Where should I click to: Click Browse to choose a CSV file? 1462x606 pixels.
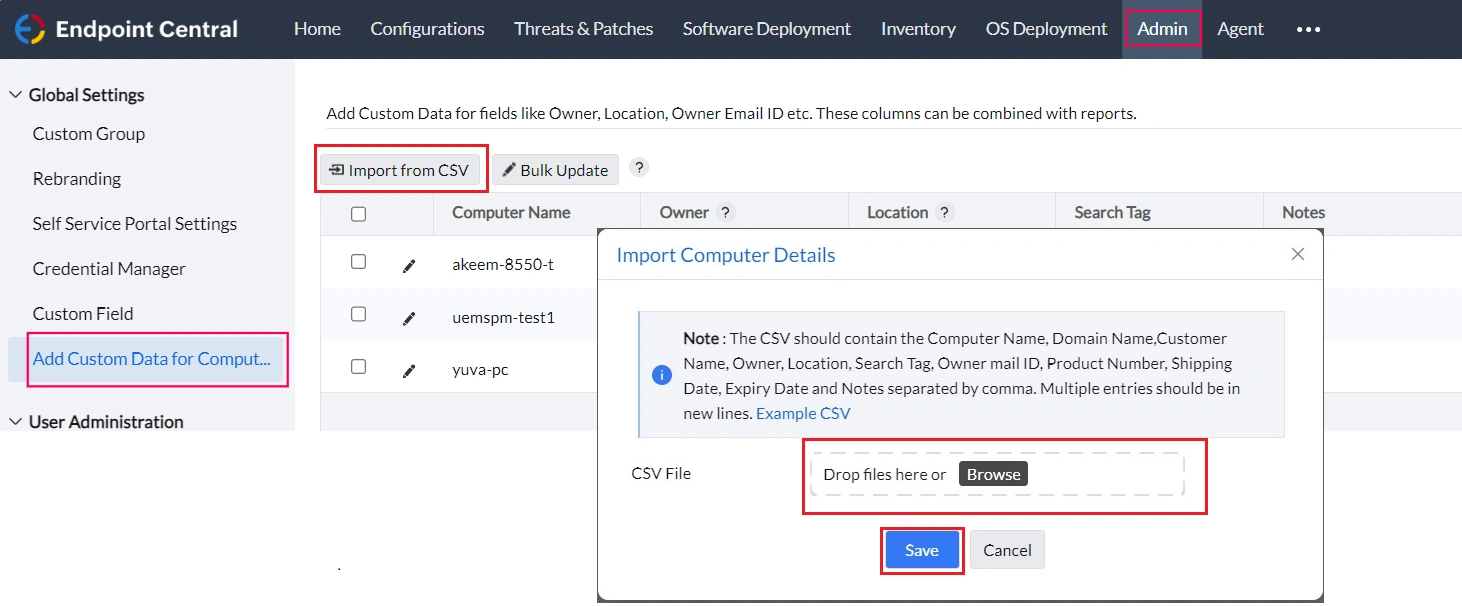[993, 474]
